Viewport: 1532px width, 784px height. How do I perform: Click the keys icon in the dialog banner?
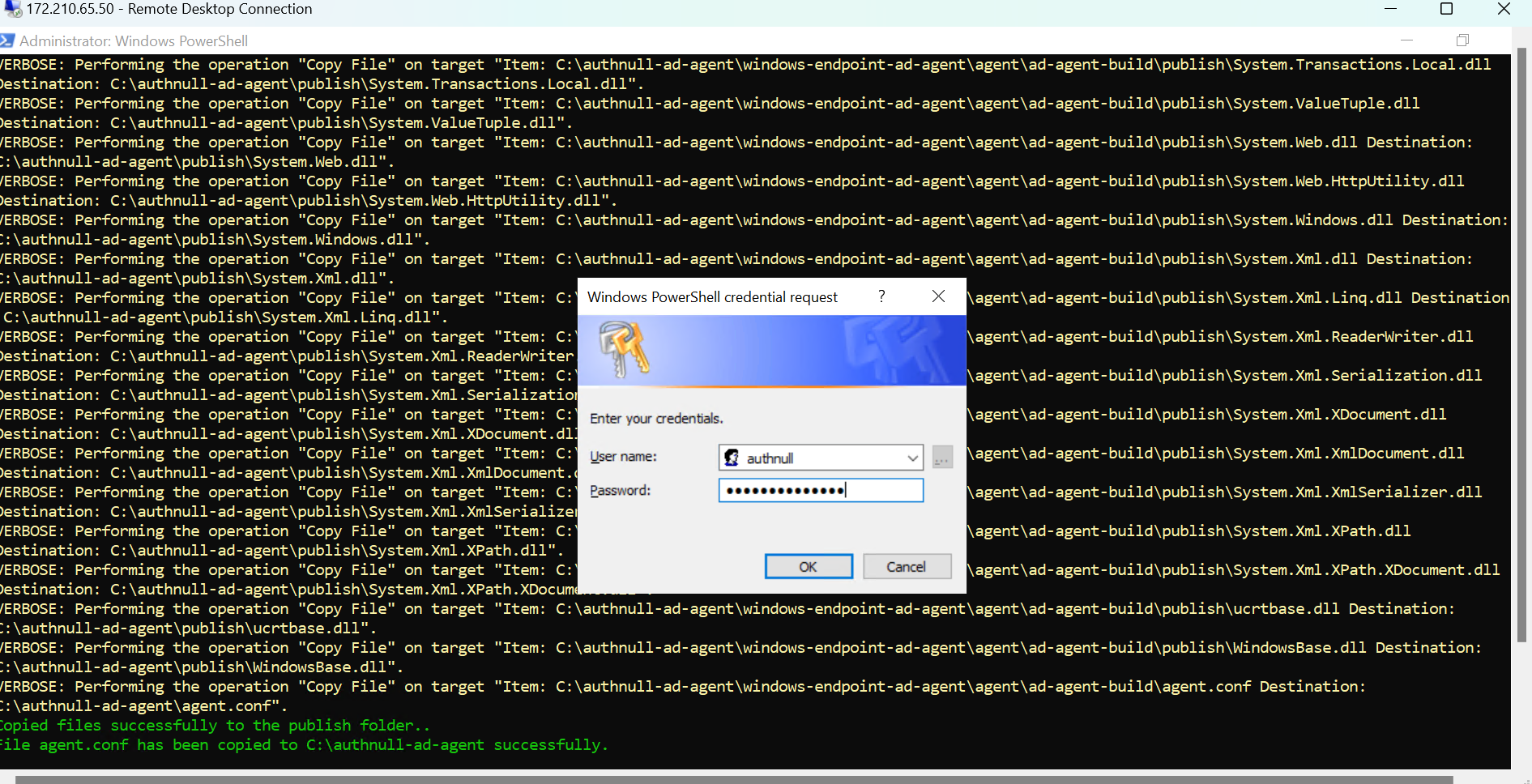(x=623, y=348)
